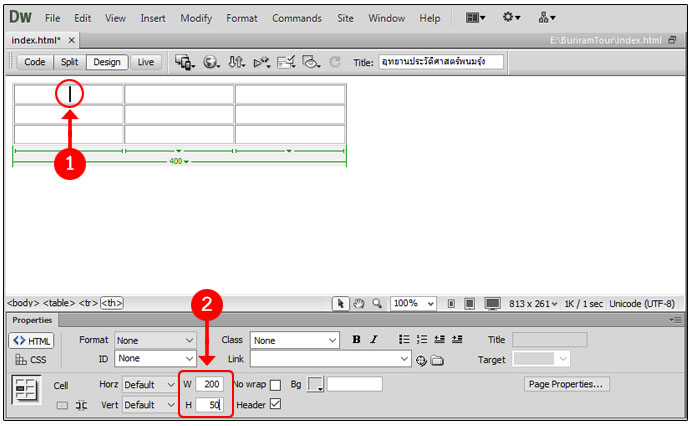Enable the No wrap checkbox
Screen dimensions: 691x426
coord(275,385)
